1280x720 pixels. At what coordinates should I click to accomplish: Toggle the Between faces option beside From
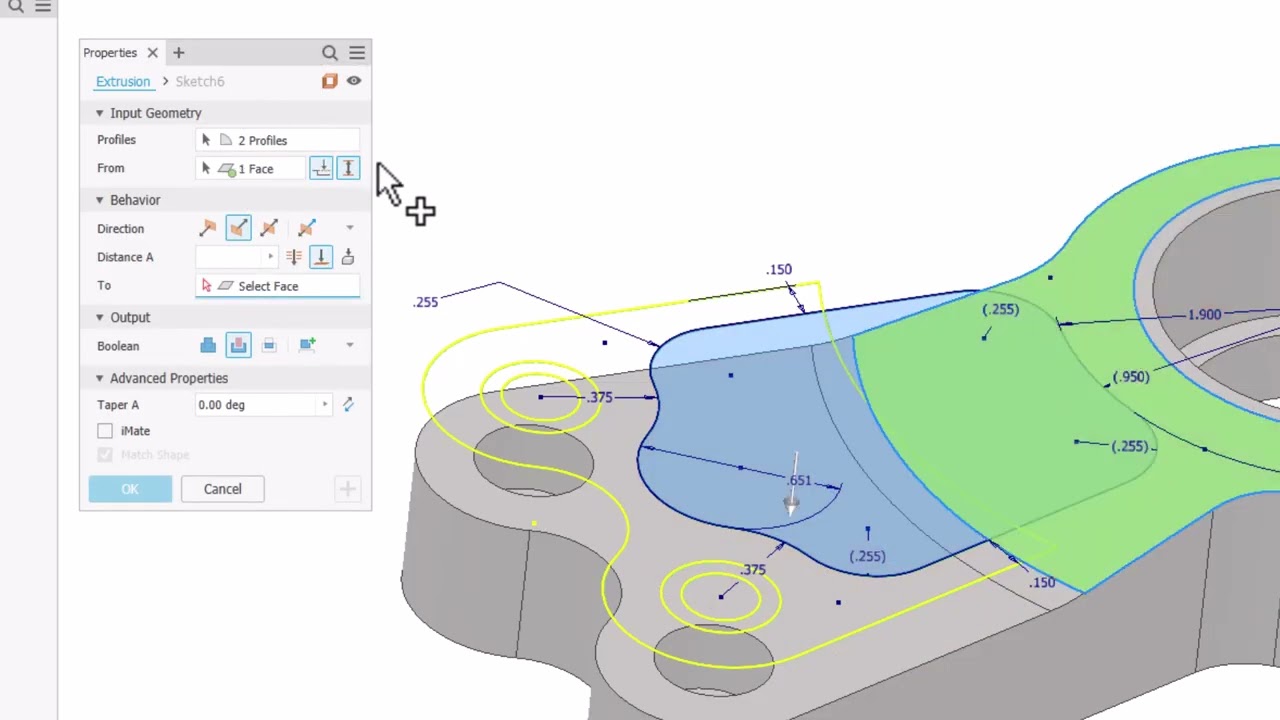(x=348, y=169)
